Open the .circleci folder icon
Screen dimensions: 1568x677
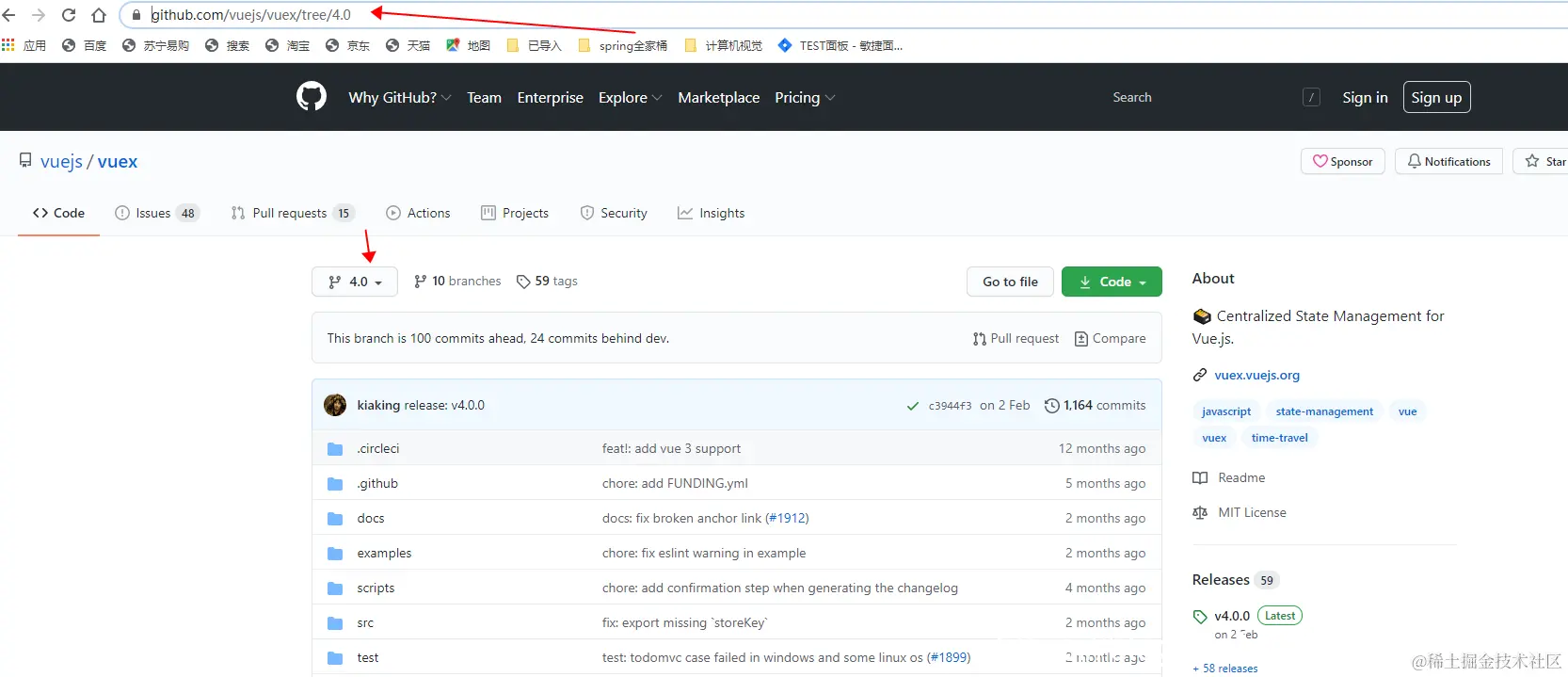(335, 449)
